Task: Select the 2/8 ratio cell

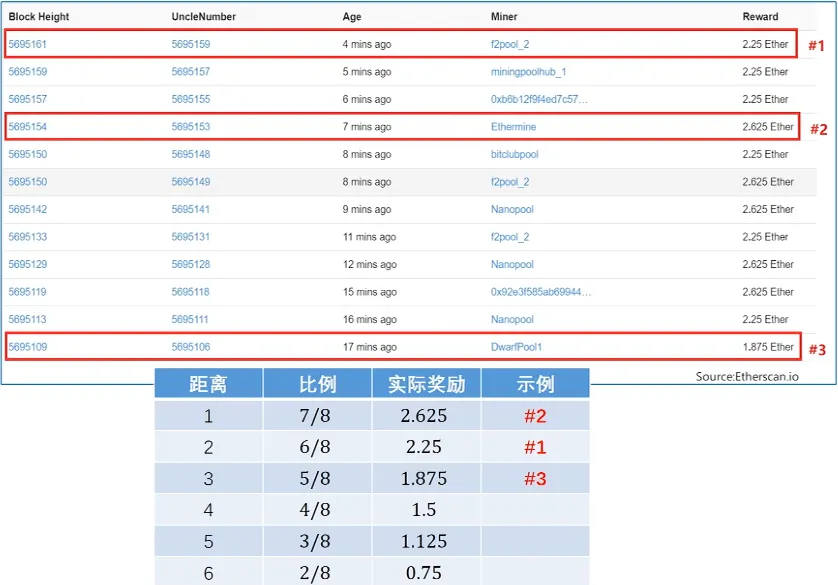Action: tap(318, 571)
